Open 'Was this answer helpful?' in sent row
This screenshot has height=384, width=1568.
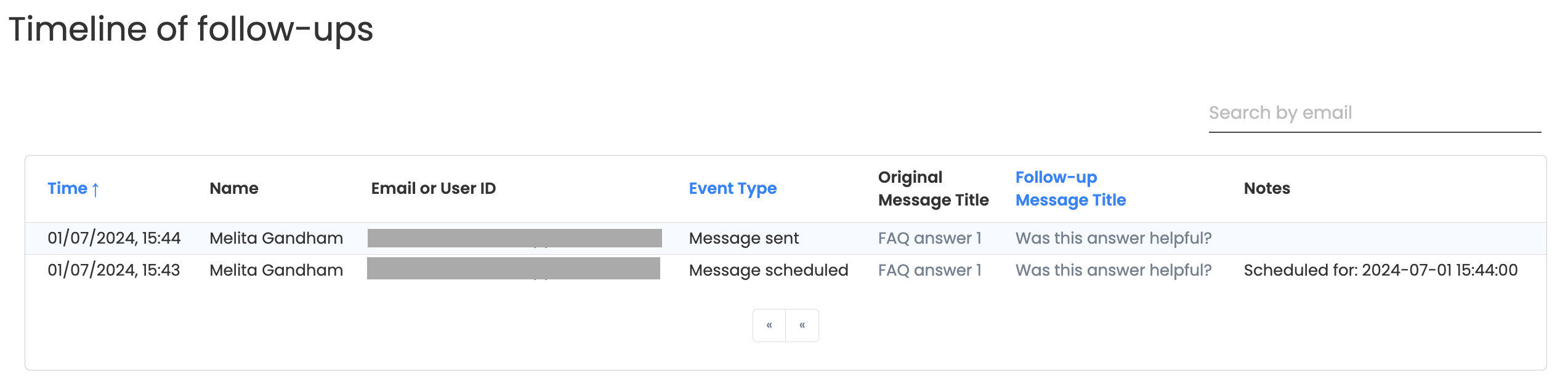[1113, 238]
